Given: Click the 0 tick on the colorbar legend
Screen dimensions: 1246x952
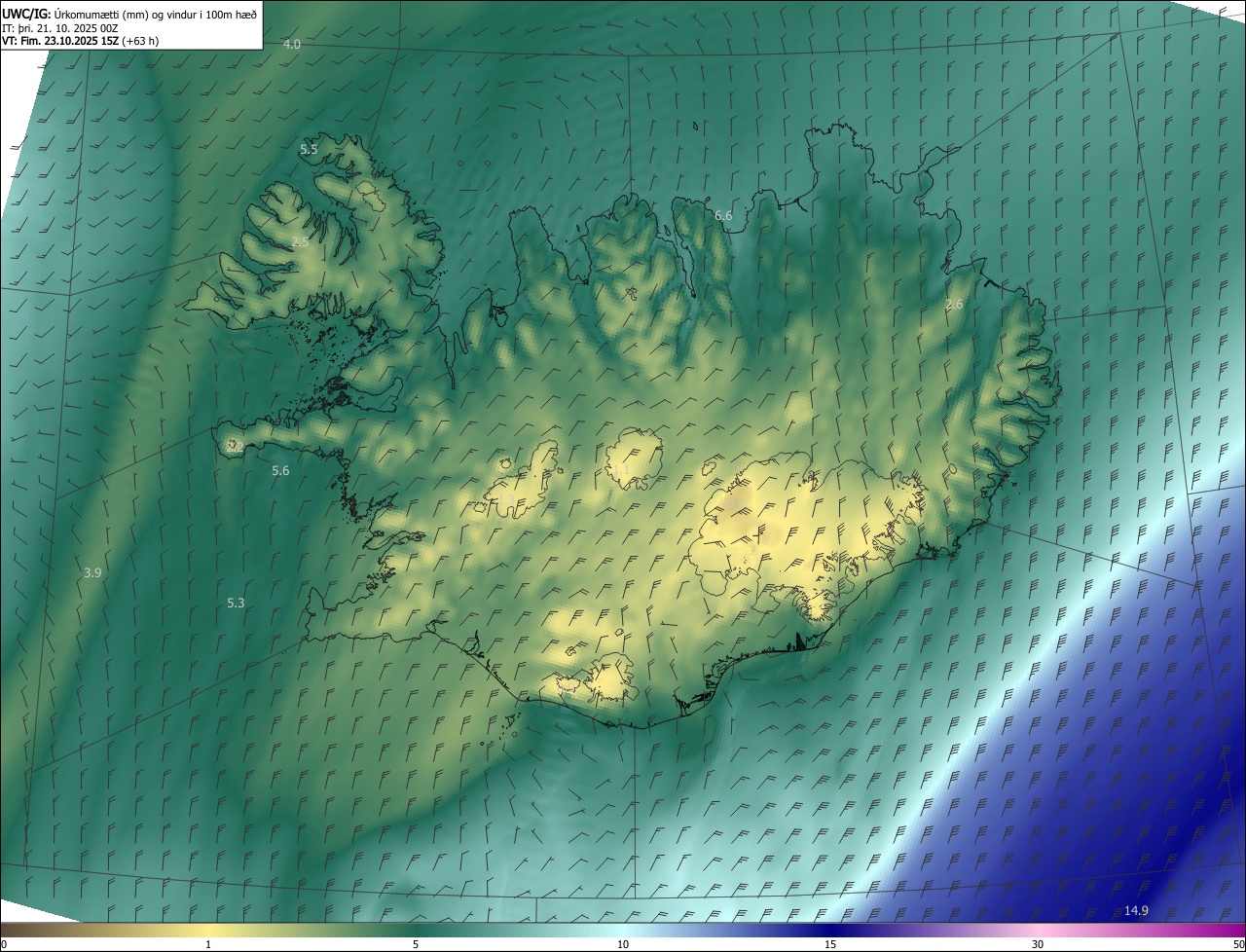Looking at the screenshot, I should point(4,944).
